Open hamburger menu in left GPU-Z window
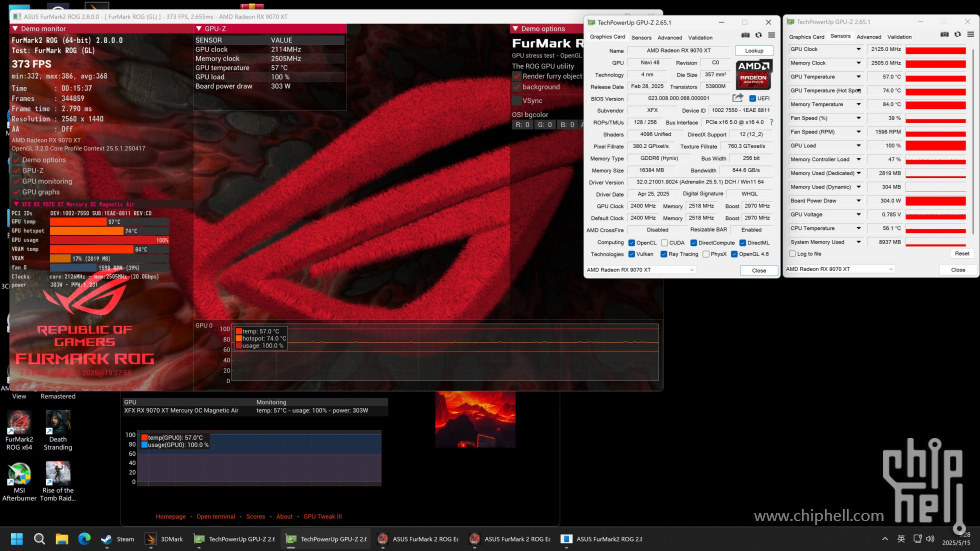The image size is (980, 551). [x=772, y=36]
